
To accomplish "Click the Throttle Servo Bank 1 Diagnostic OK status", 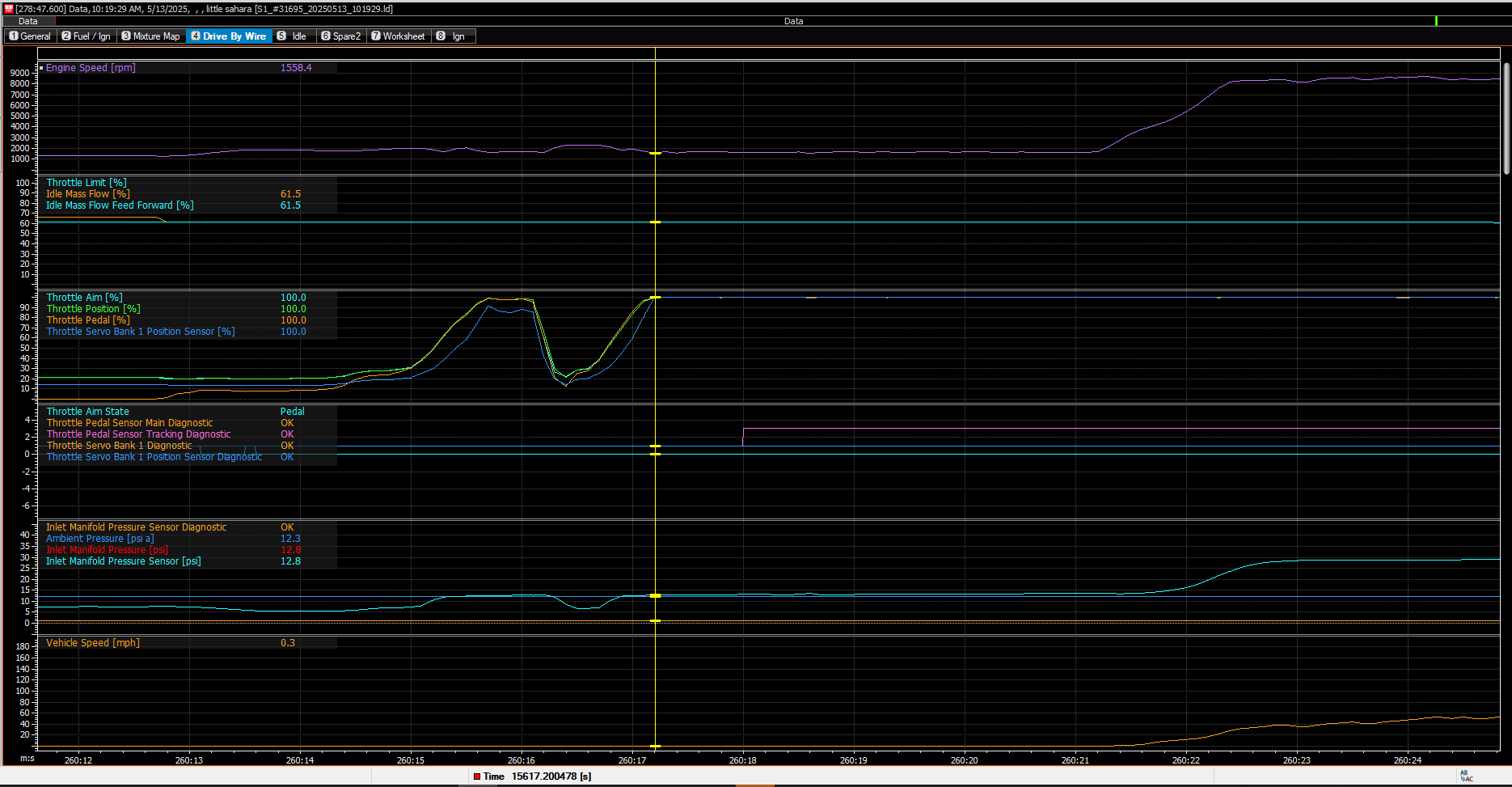I will click(x=287, y=445).
